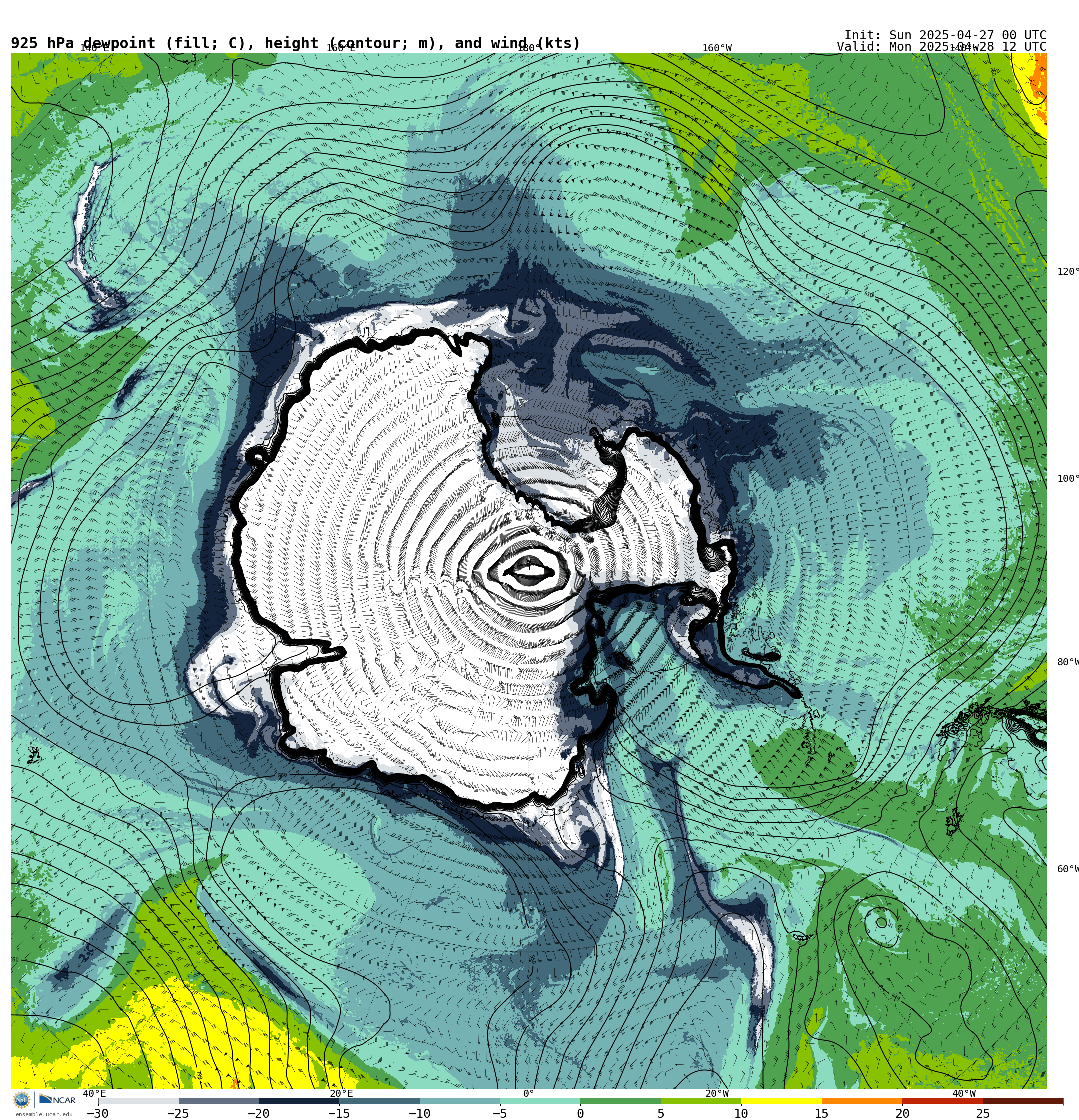Screen dimensions: 1079x1120
Task: Click the '−30' colorbar tick label
Action: 98,1113
